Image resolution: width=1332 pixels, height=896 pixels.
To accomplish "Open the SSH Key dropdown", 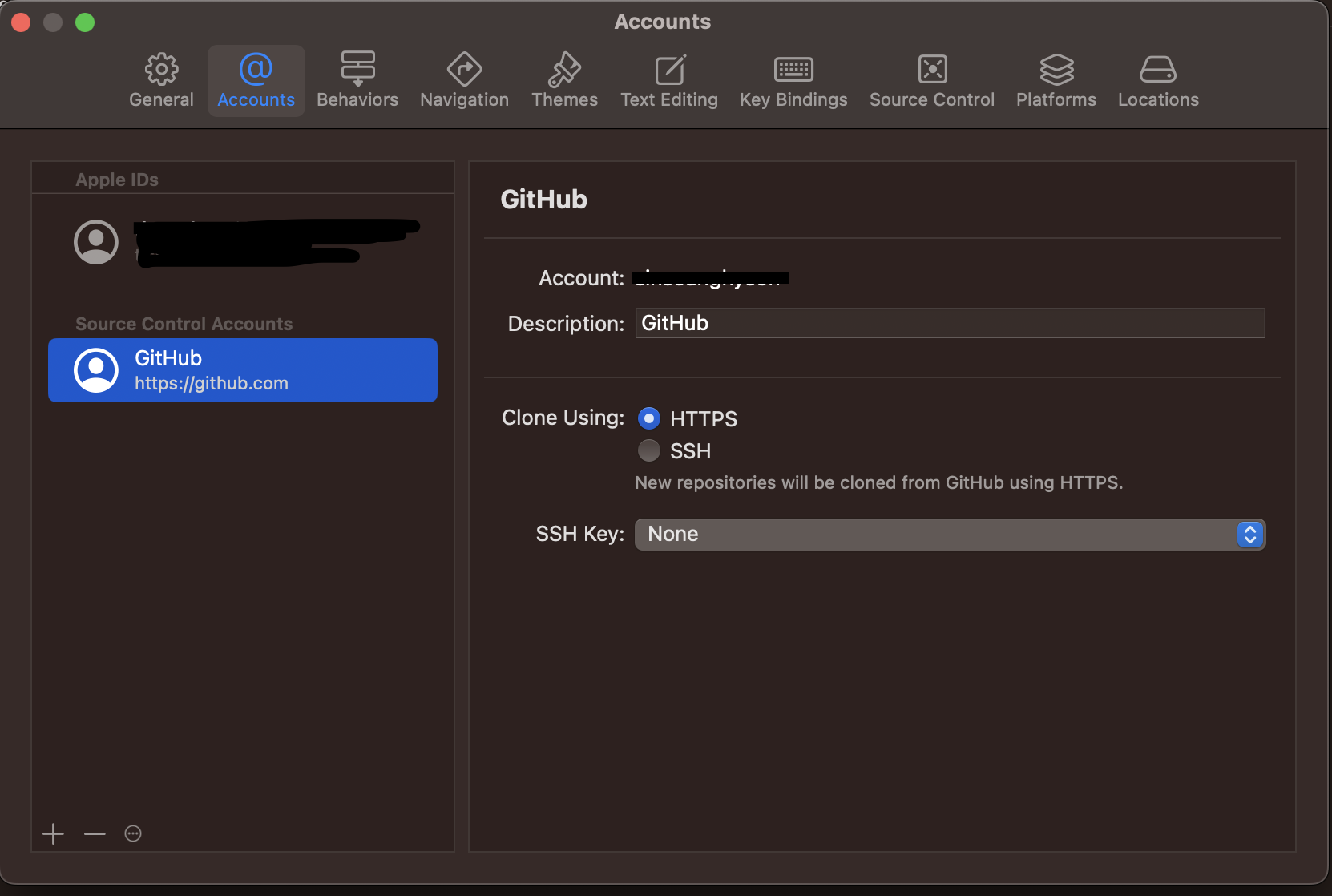I will pos(950,535).
